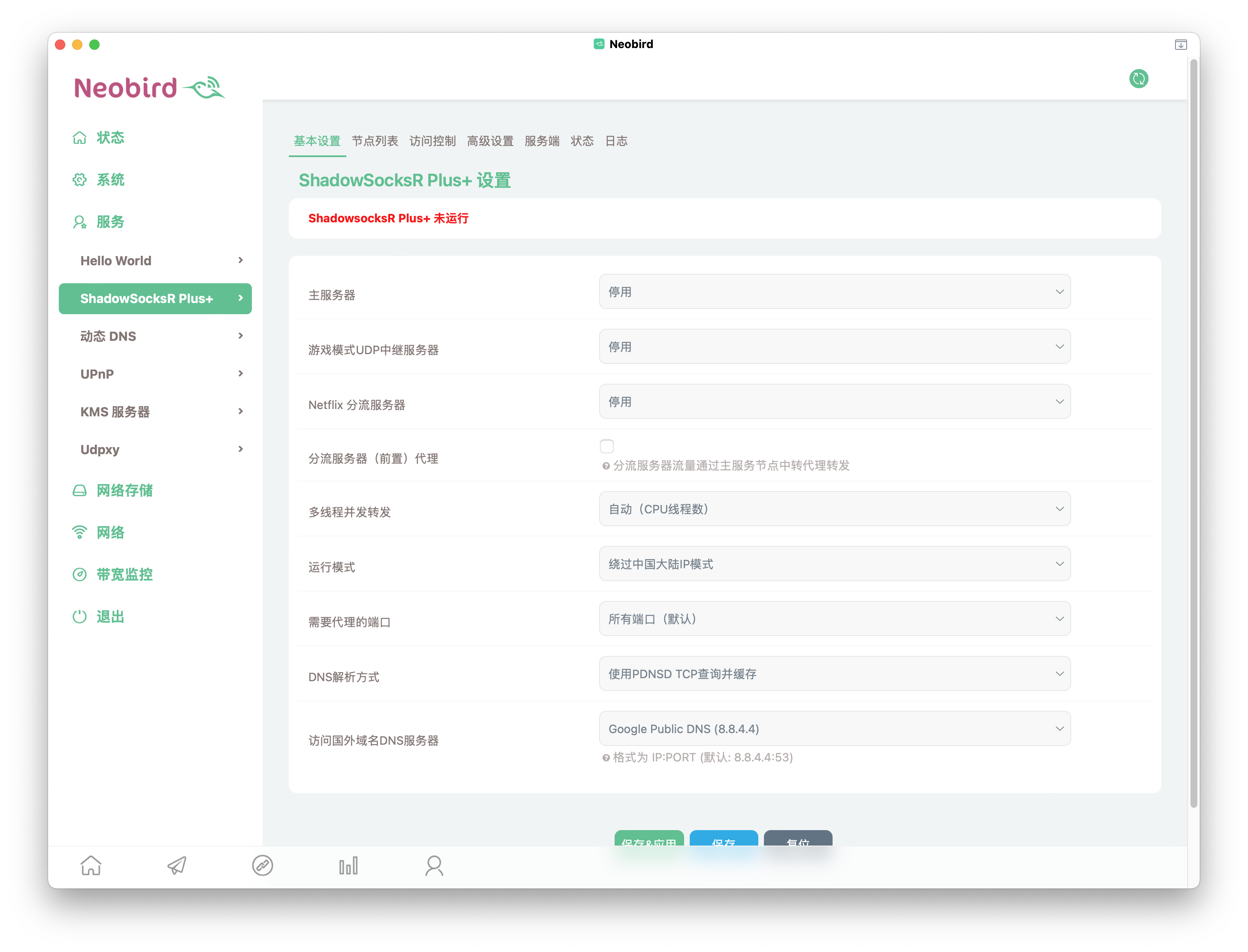This screenshot has width=1248, height=952.
Task: Click the bar chart icon in bottom bar
Action: pyautogui.click(x=348, y=865)
